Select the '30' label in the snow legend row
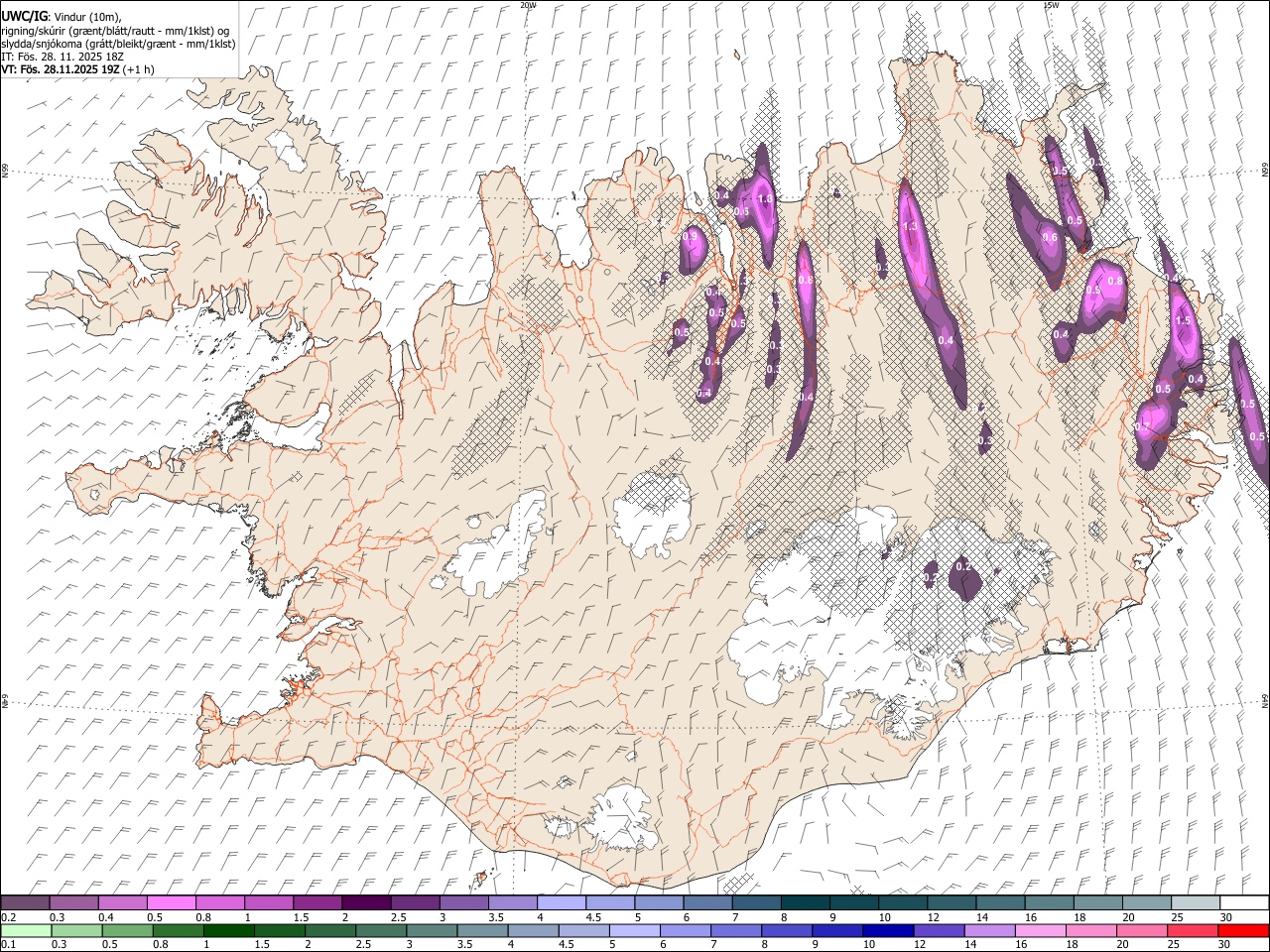The width and height of the screenshot is (1270, 952). pos(1225,917)
